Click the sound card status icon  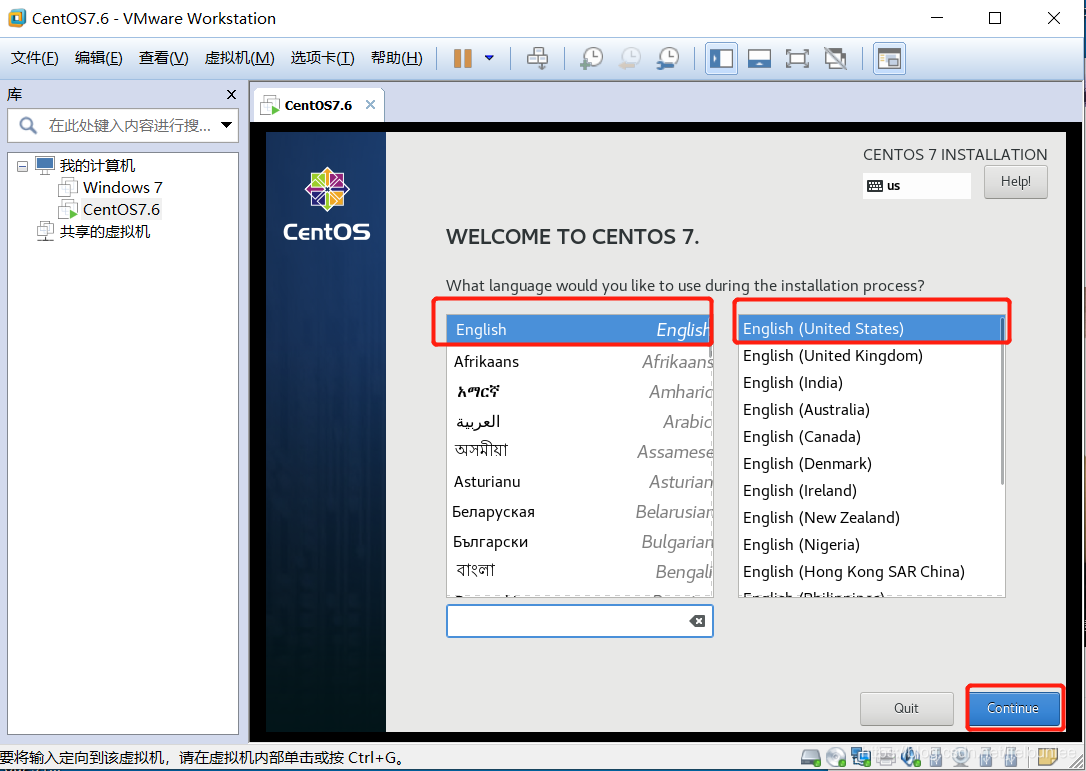point(911,757)
